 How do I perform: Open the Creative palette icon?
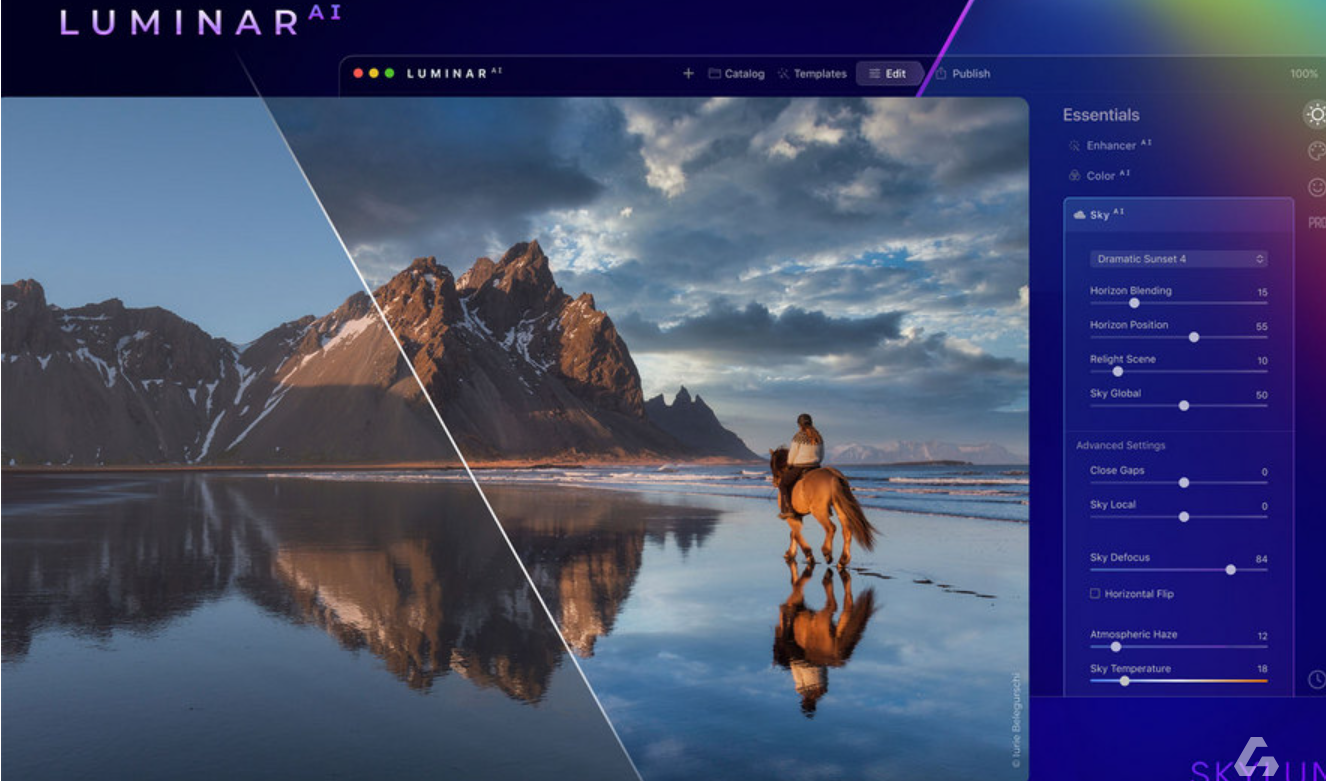coord(1316,151)
